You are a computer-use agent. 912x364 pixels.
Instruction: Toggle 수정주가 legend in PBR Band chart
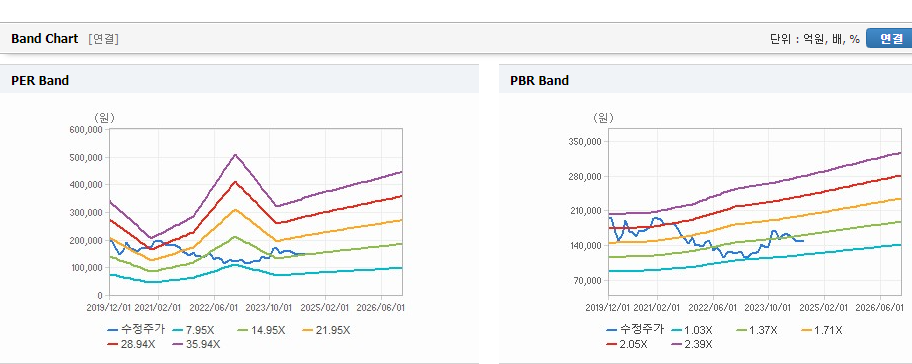(635, 330)
